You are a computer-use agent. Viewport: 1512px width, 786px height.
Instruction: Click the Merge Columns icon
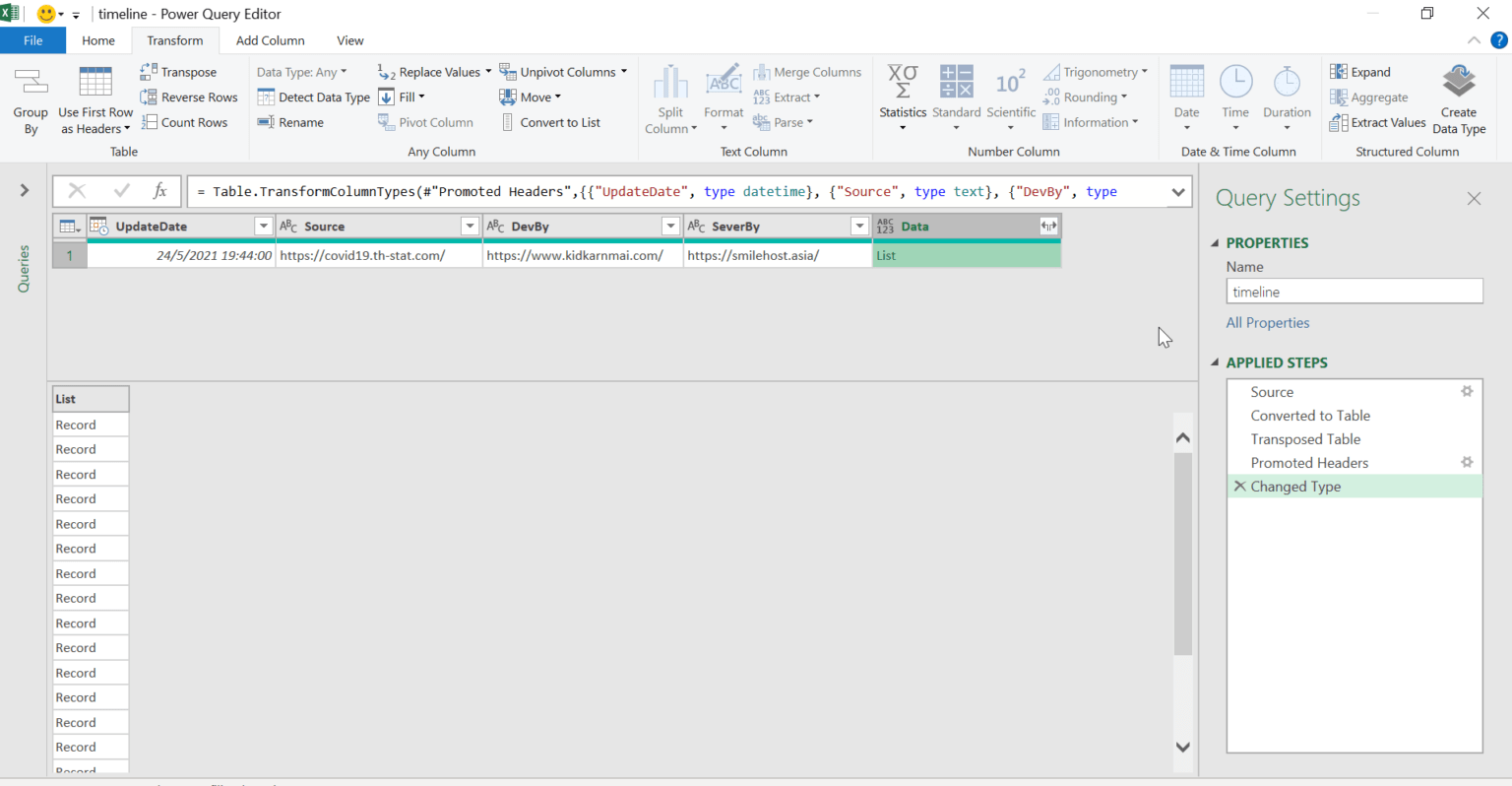coord(807,71)
